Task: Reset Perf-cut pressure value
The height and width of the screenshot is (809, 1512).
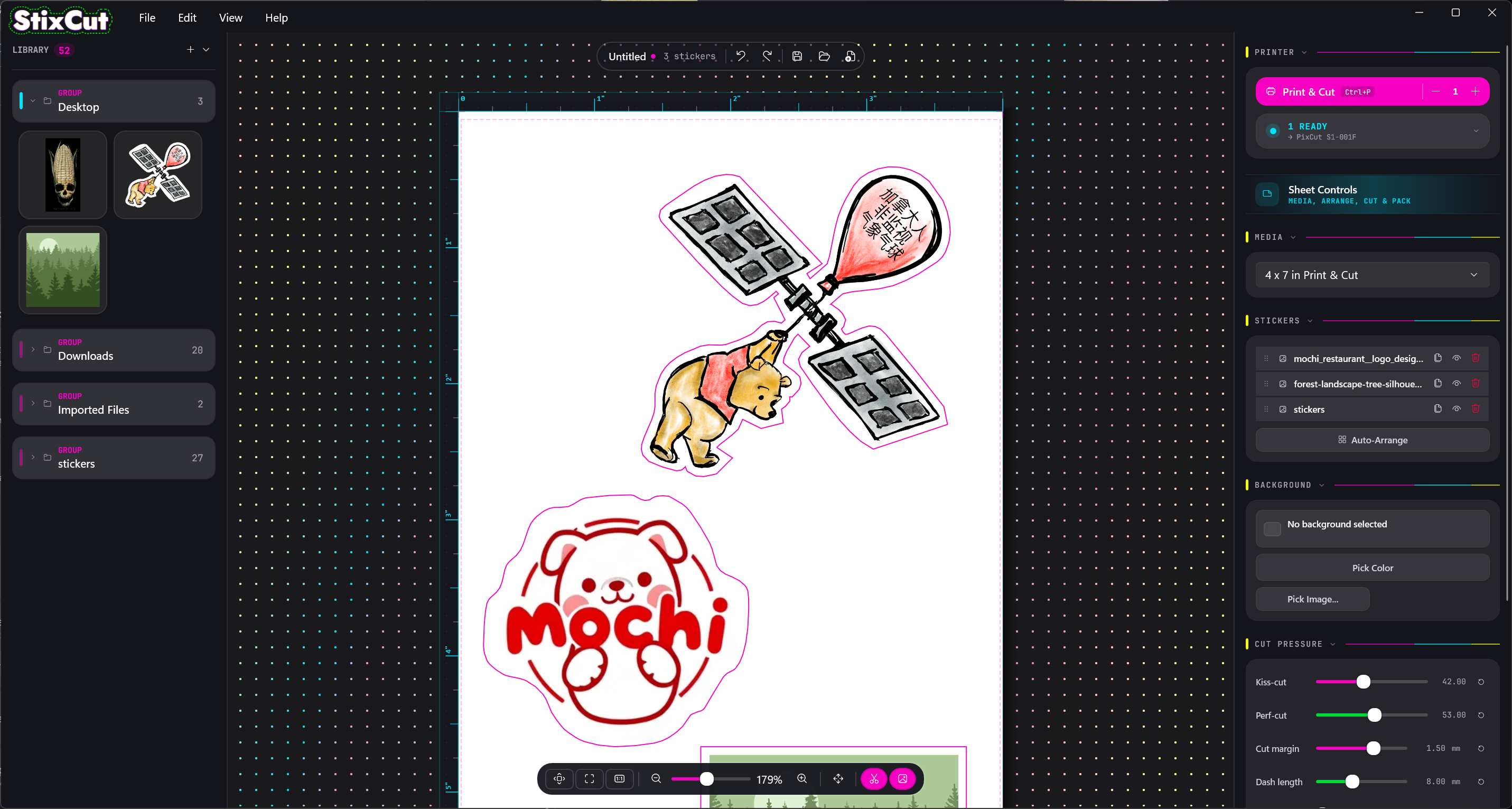Action: 1481,715
